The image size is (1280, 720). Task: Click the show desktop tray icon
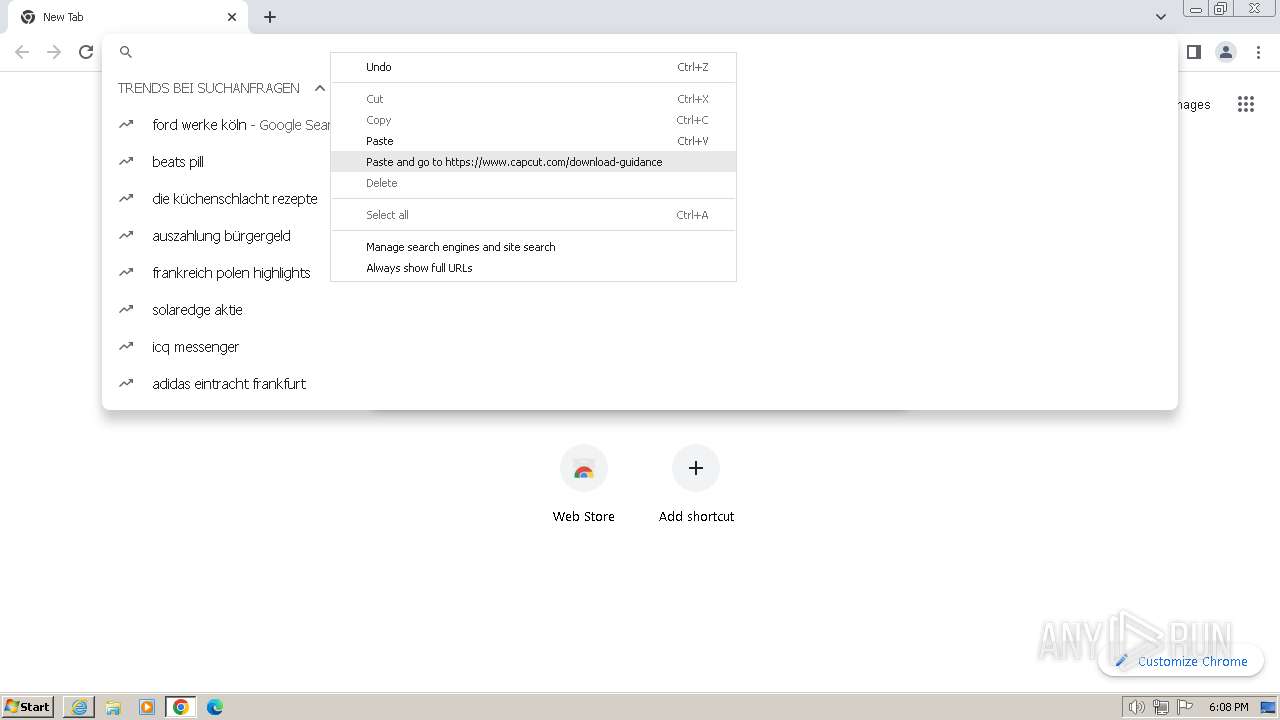[1268, 707]
